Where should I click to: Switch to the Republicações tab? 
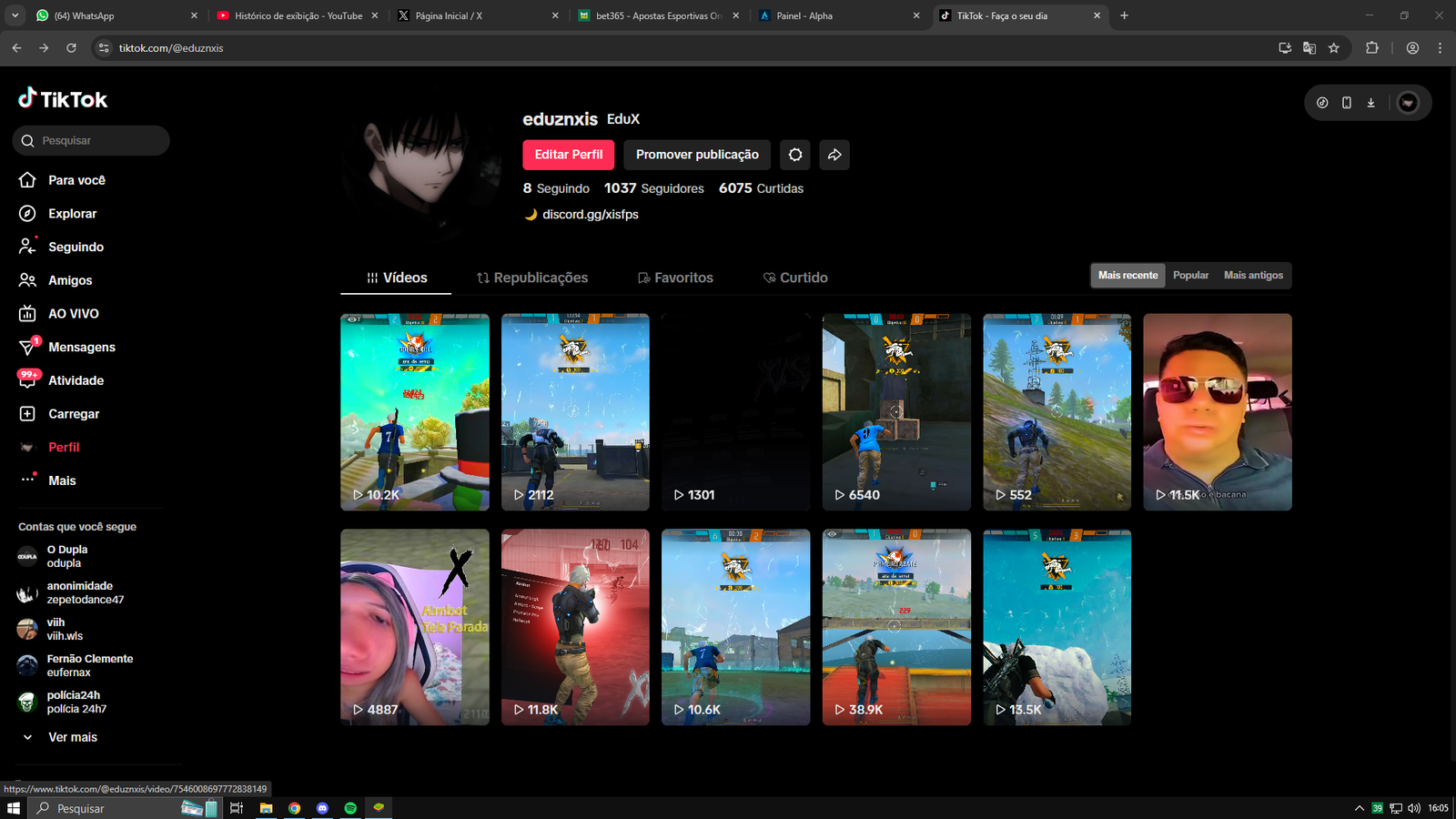tap(532, 278)
